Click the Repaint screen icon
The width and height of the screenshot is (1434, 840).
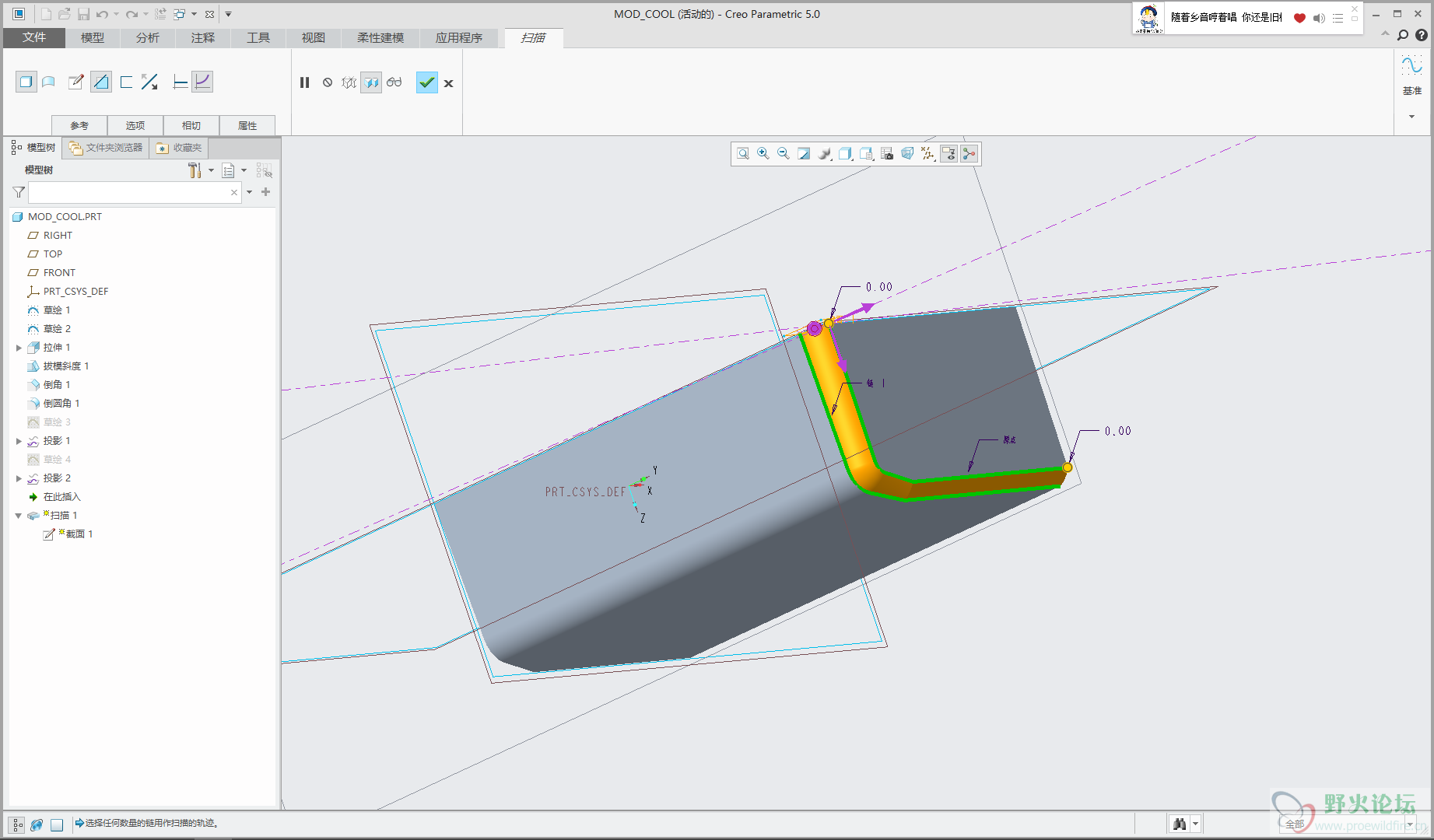coord(805,154)
